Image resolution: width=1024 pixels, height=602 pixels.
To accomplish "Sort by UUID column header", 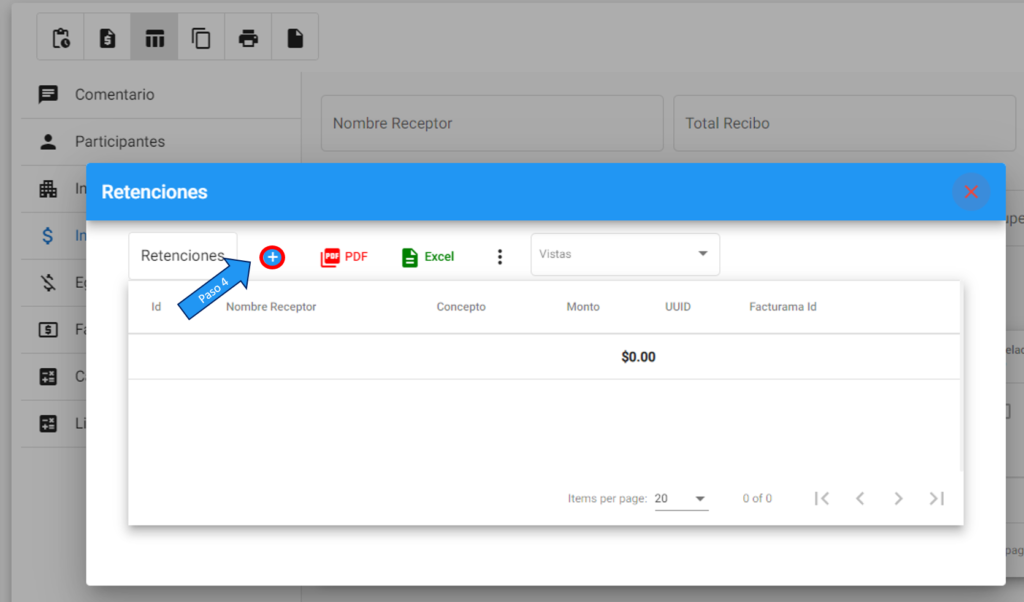I will (678, 307).
